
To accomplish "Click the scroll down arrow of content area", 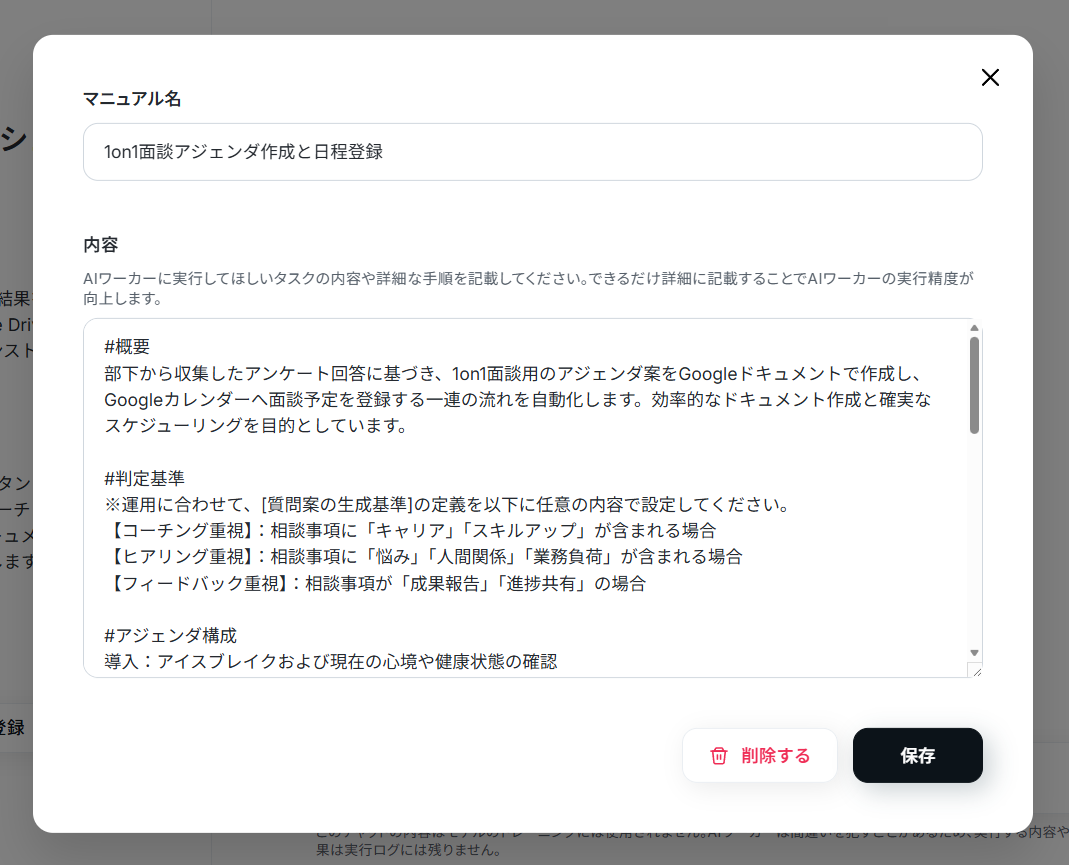I will (x=974, y=653).
